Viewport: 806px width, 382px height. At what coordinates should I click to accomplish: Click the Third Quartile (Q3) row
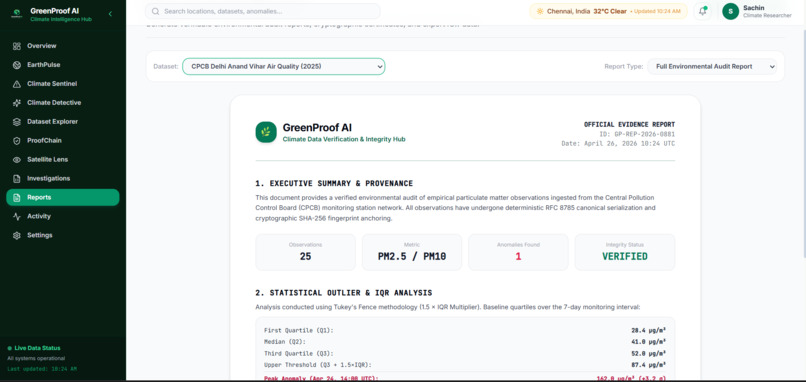tap(465, 354)
